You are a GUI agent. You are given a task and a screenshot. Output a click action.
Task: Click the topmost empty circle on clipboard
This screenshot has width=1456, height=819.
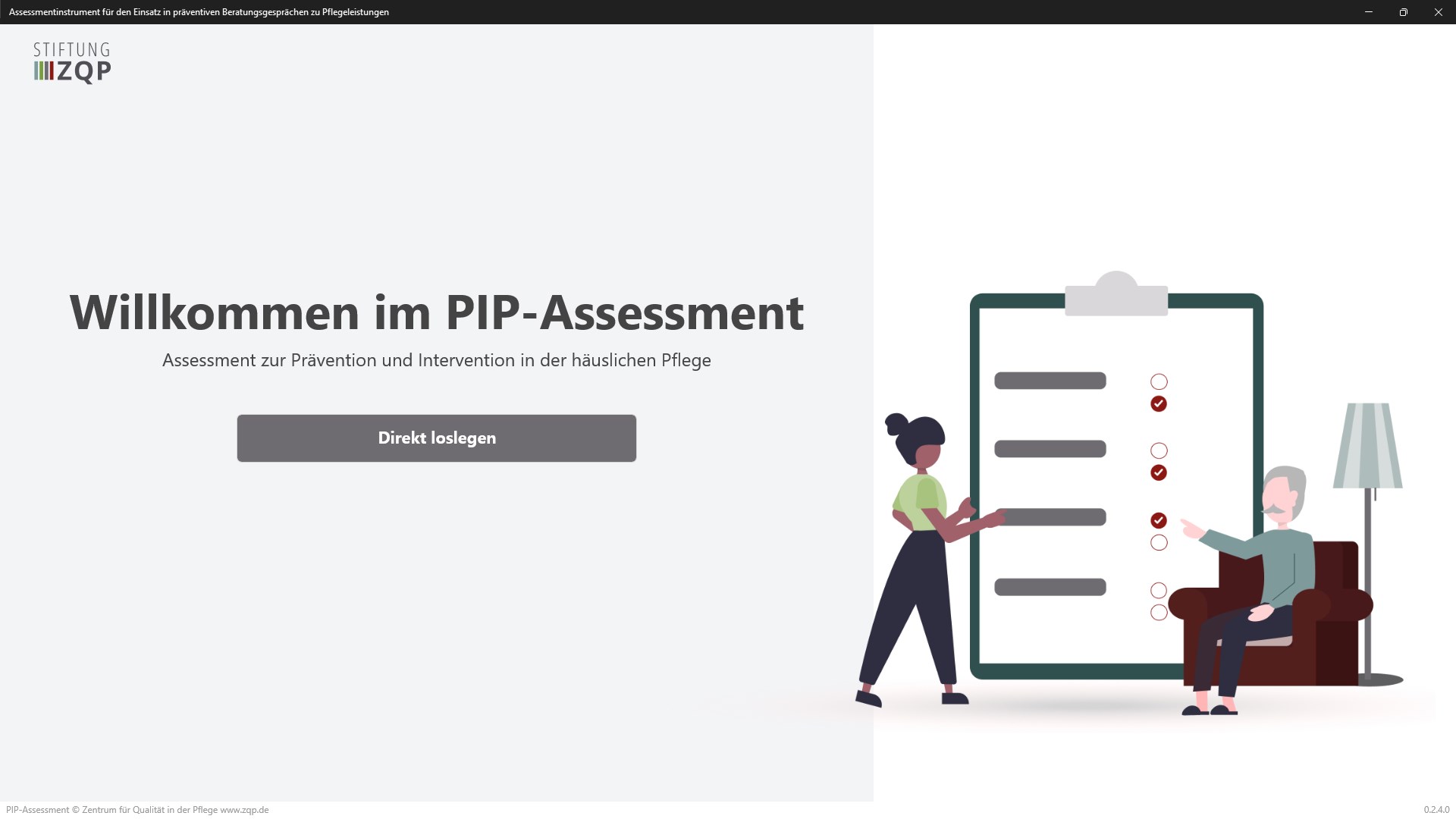click(1158, 381)
